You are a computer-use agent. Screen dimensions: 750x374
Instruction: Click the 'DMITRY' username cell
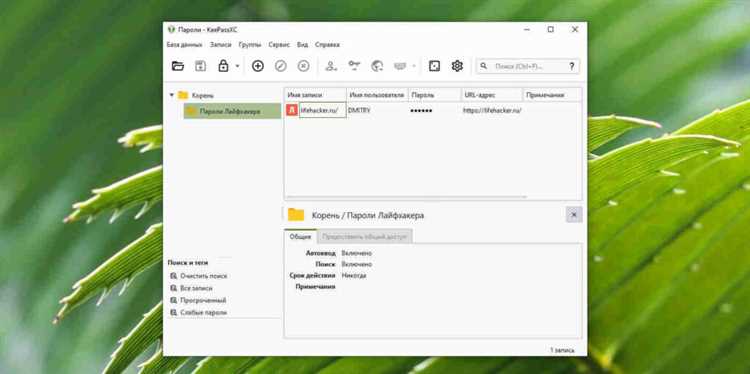[359, 110]
